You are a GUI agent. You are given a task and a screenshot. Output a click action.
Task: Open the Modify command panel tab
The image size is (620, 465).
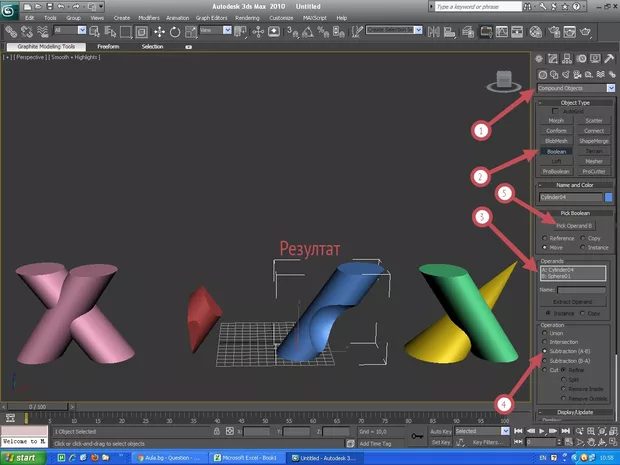coord(555,60)
